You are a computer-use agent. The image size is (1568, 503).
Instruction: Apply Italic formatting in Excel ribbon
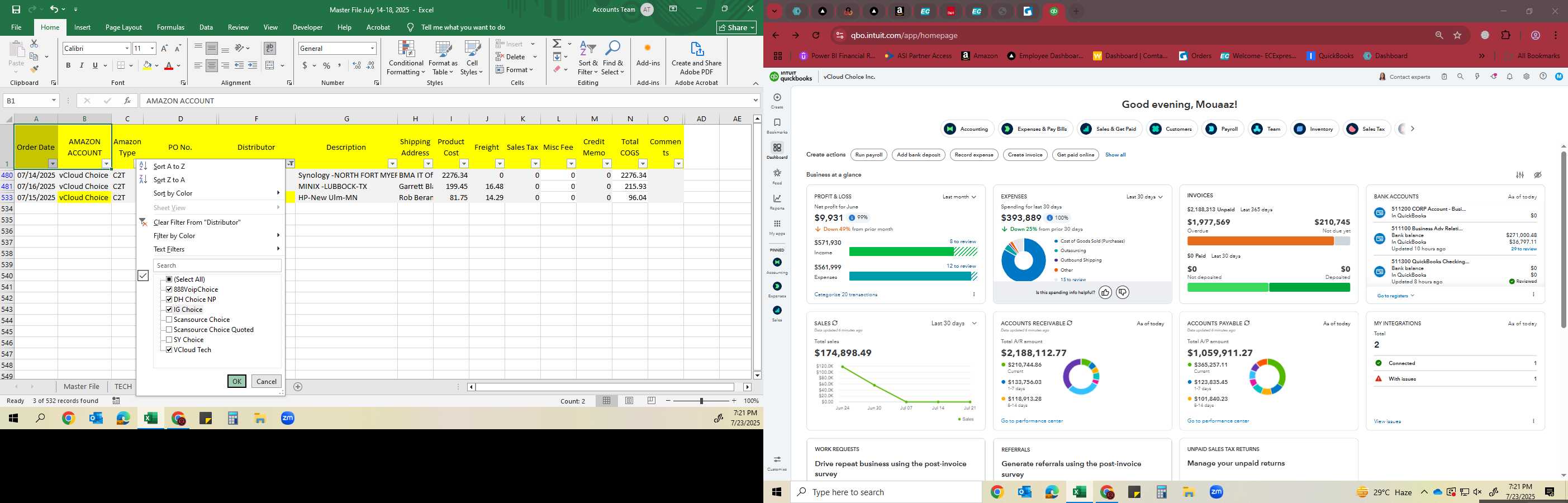pos(82,65)
